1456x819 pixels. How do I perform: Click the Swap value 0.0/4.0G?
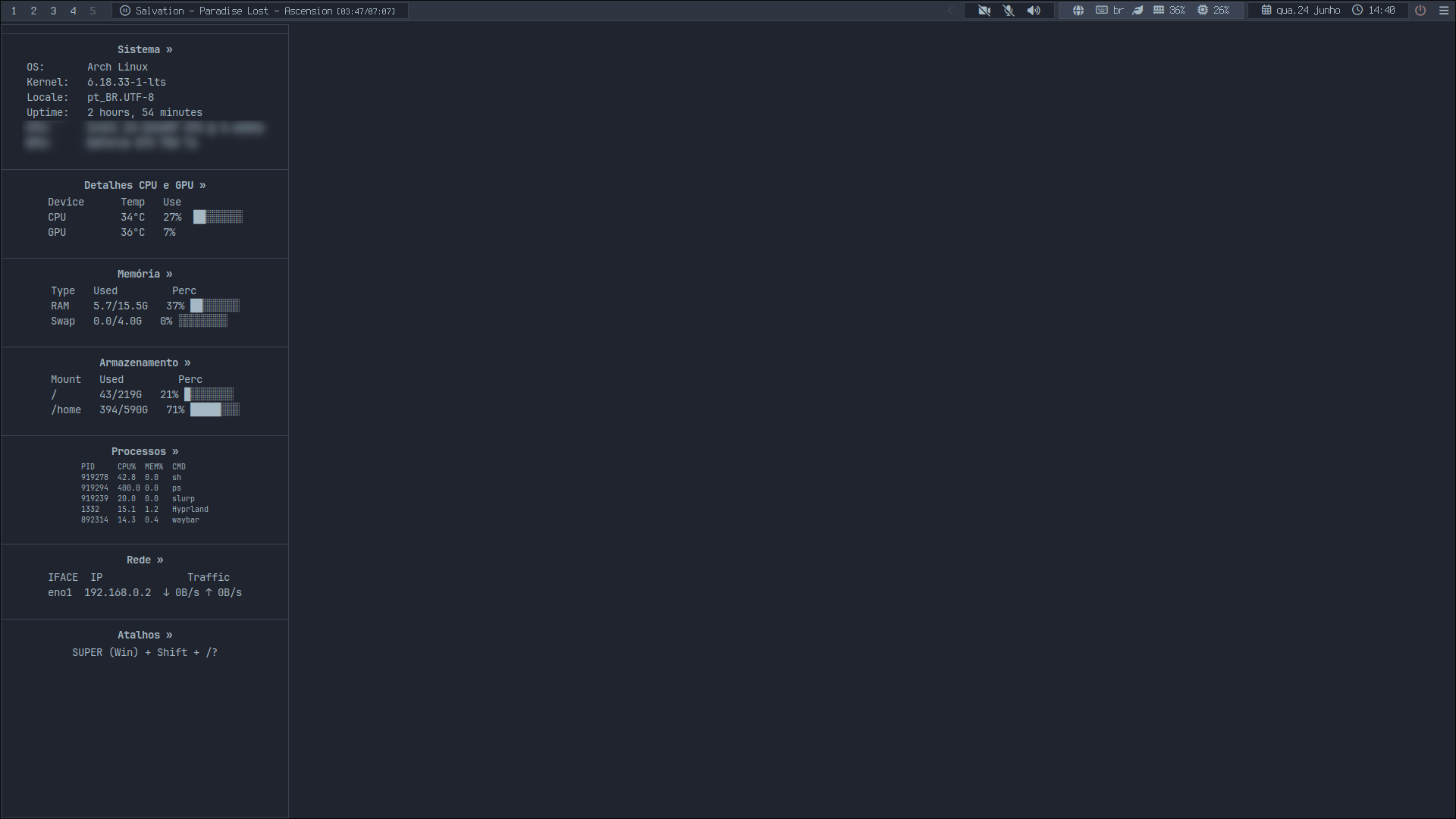[x=118, y=321]
